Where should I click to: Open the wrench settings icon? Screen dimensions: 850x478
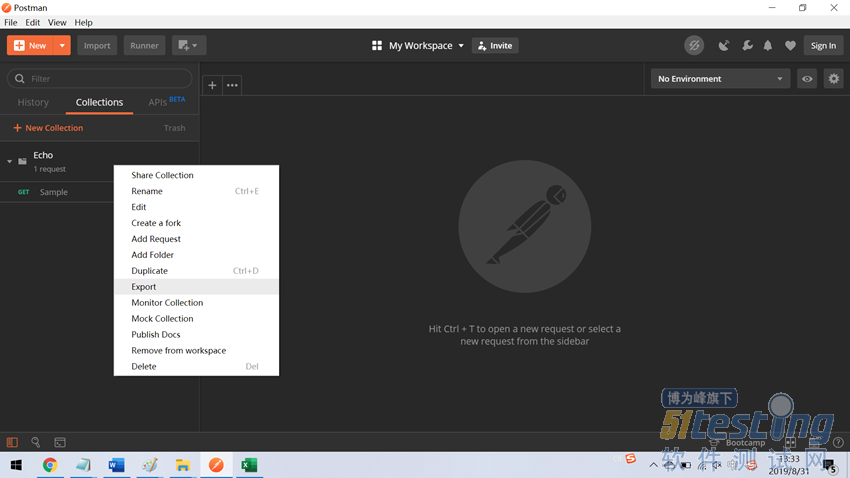pyautogui.click(x=747, y=46)
